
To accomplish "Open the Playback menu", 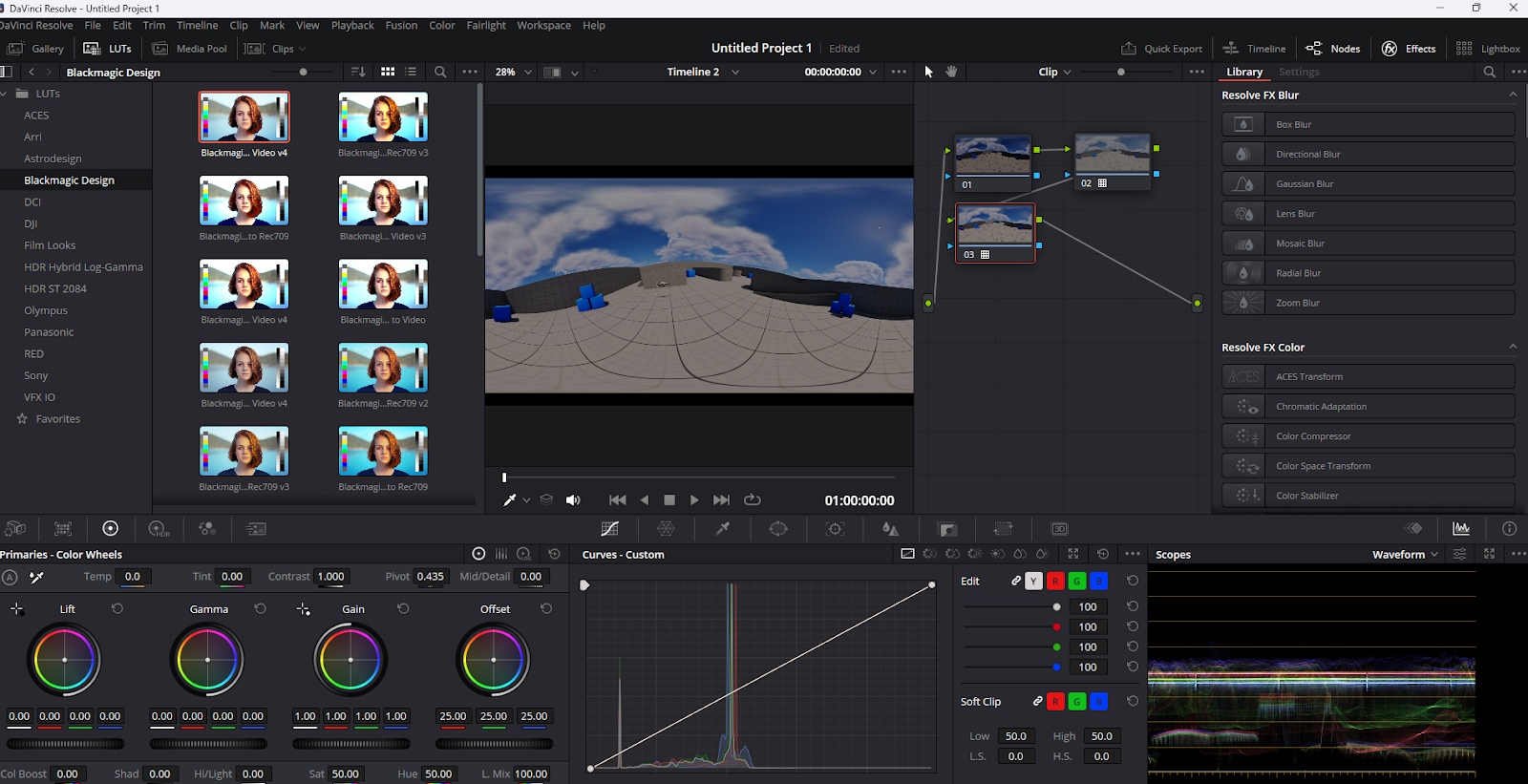I will pyautogui.click(x=352, y=25).
